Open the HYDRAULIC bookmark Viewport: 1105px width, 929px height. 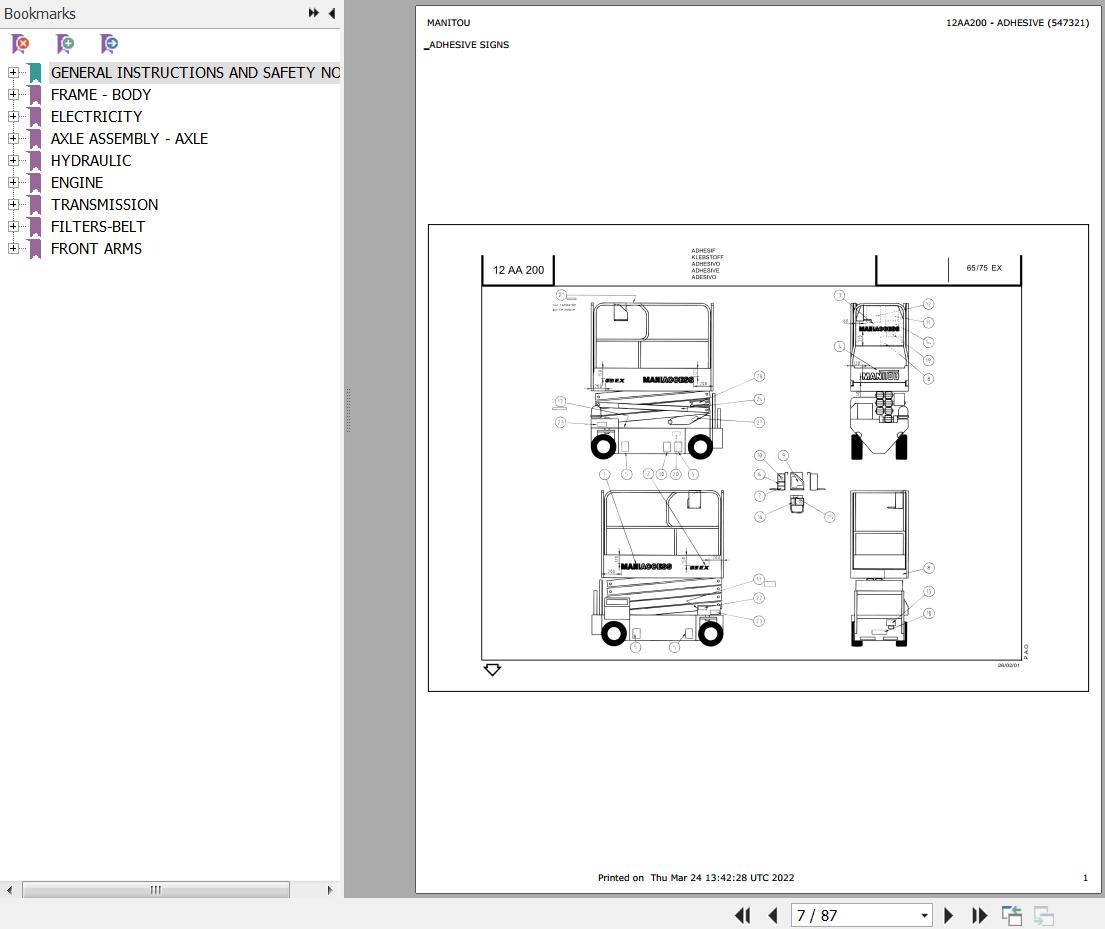(91, 161)
